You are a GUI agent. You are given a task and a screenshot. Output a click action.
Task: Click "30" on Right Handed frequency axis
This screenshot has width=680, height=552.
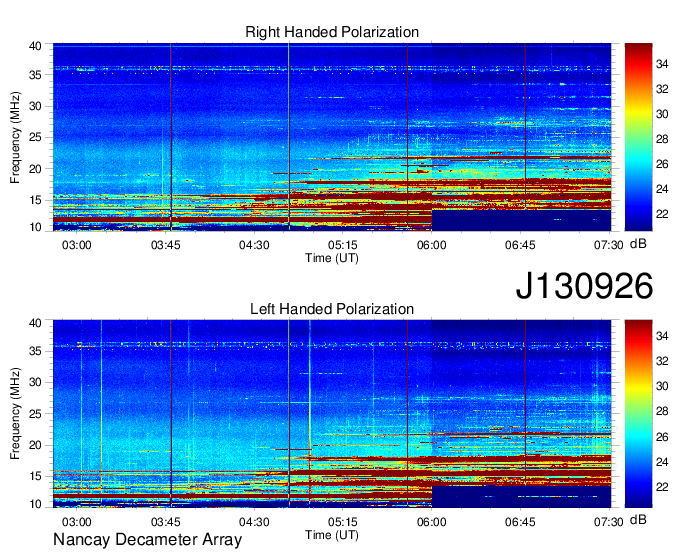pyautogui.click(x=35, y=106)
